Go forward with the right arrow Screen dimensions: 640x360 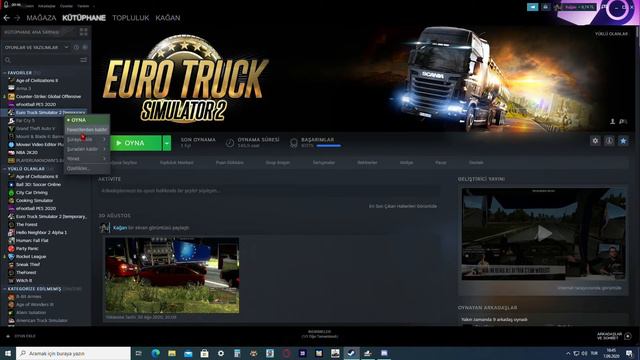pos(17,18)
